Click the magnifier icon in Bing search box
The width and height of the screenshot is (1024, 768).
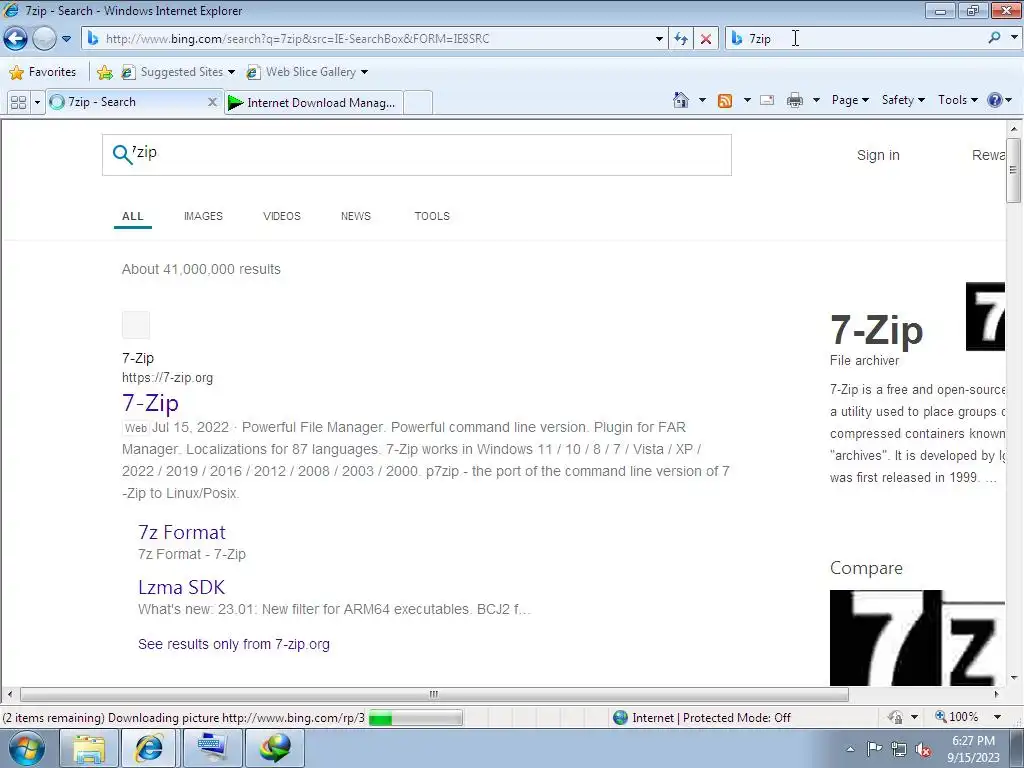122,154
